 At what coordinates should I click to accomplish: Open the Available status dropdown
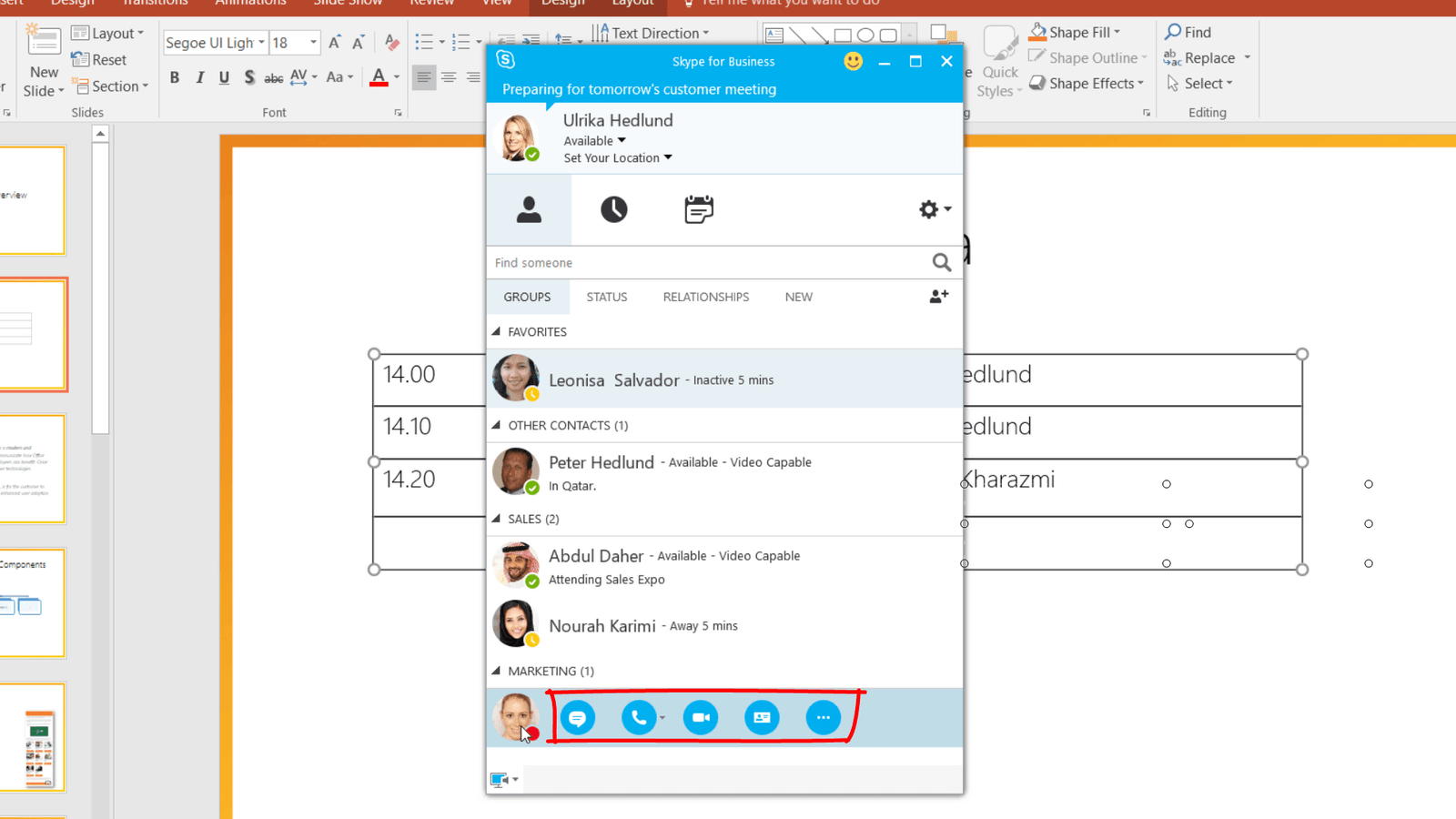(x=594, y=141)
